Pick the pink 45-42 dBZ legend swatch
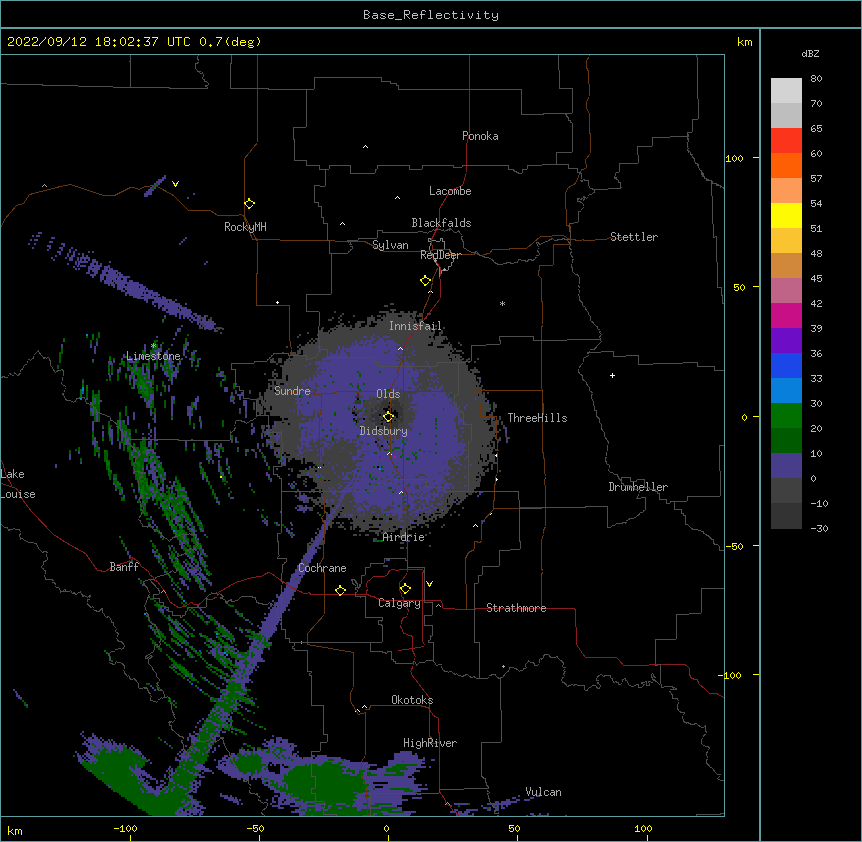Image resolution: width=862 pixels, height=842 pixels. [x=786, y=291]
